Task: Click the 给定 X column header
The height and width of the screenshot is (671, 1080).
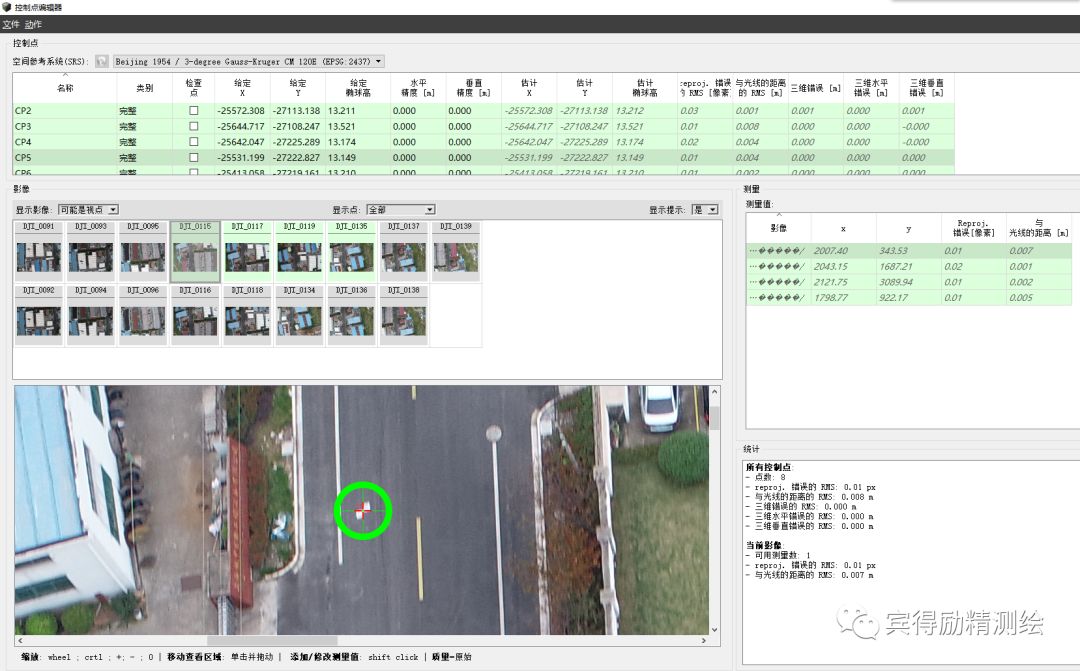Action: pyautogui.click(x=242, y=88)
